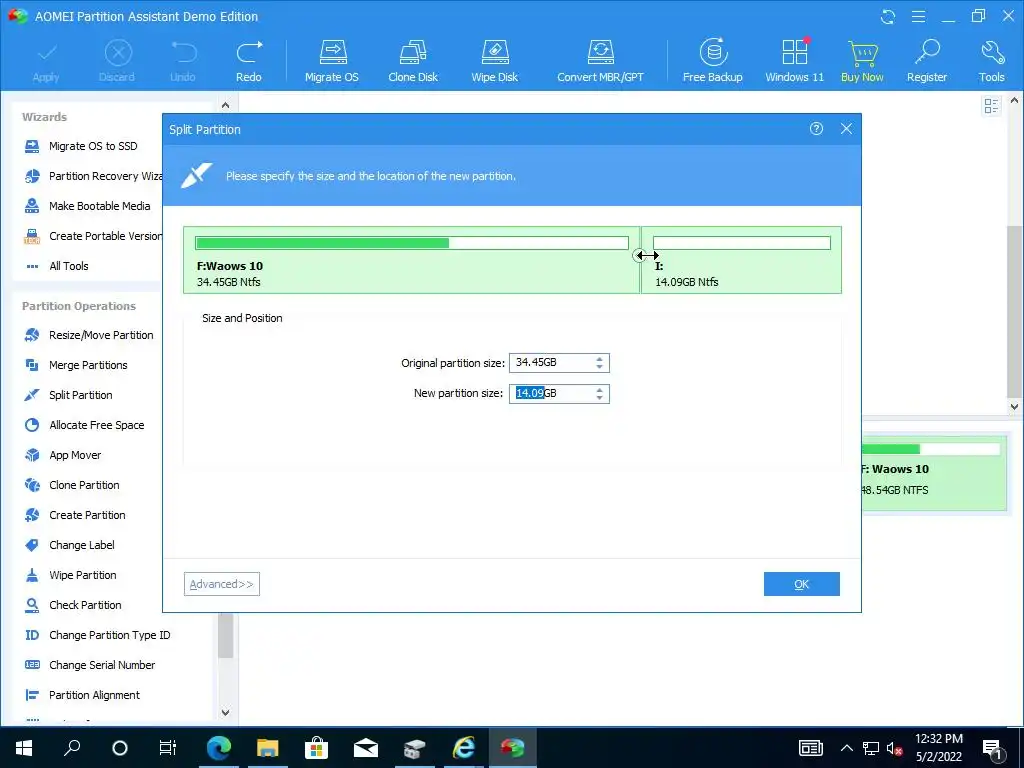Viewport: 1024px width, 768px height.
Task: Open All Tools in the sidebar
Action: 56,266
